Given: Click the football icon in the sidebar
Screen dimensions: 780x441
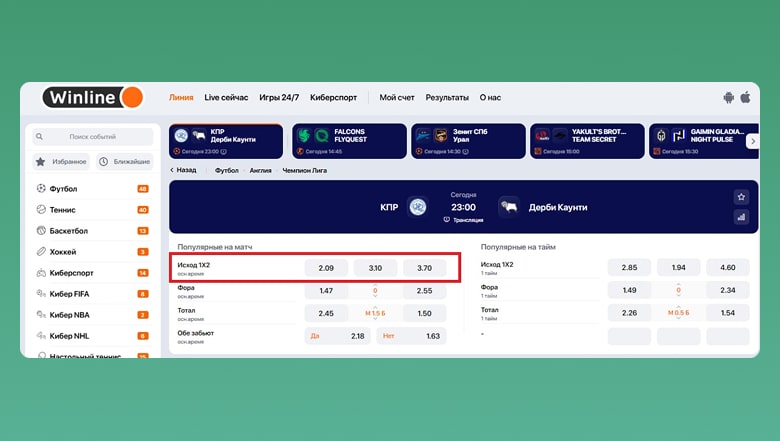Looking at the screenshot, I should click(x=41, y=188).
